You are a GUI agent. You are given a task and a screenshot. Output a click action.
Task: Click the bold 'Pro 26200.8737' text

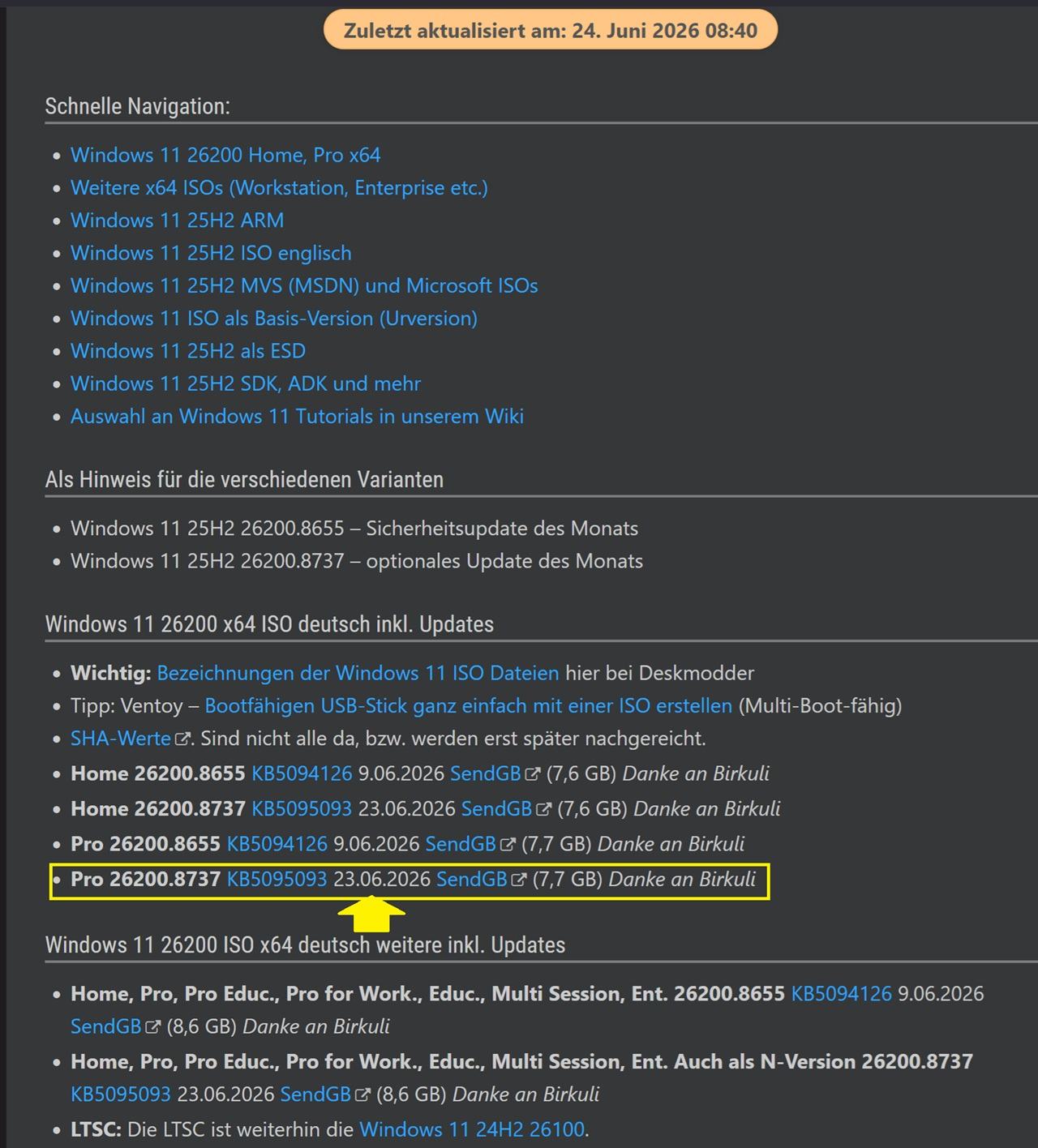(145, 879)
